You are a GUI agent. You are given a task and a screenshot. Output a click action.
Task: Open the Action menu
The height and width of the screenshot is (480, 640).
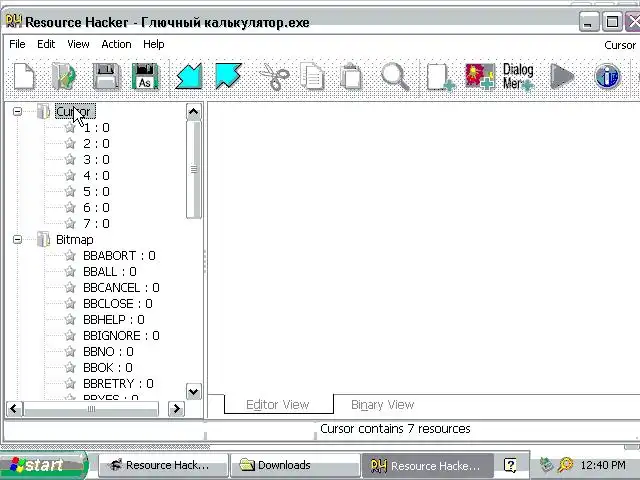pyautogui.click(x=116, y=44)
